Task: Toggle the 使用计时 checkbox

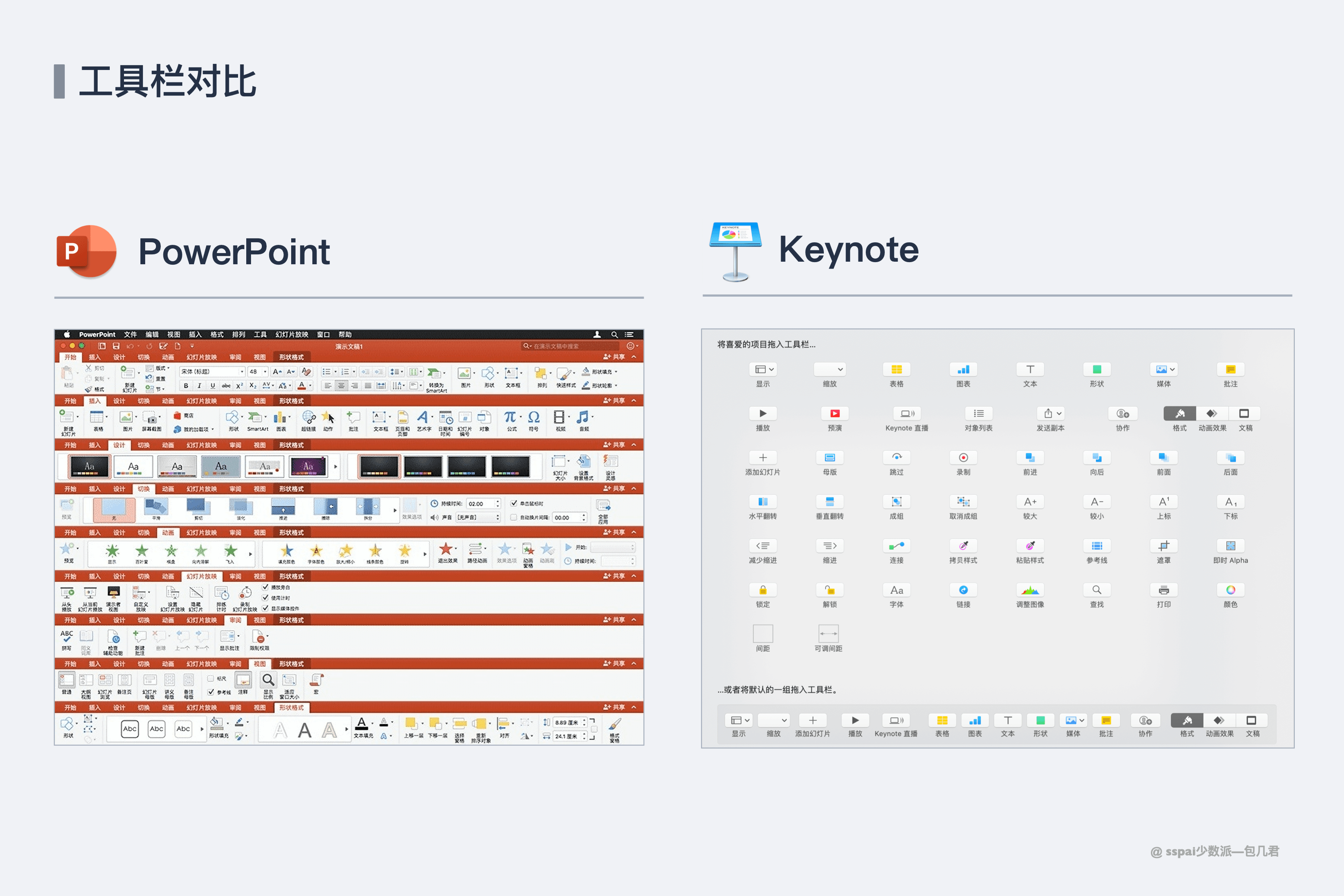Action: (265, 598)
